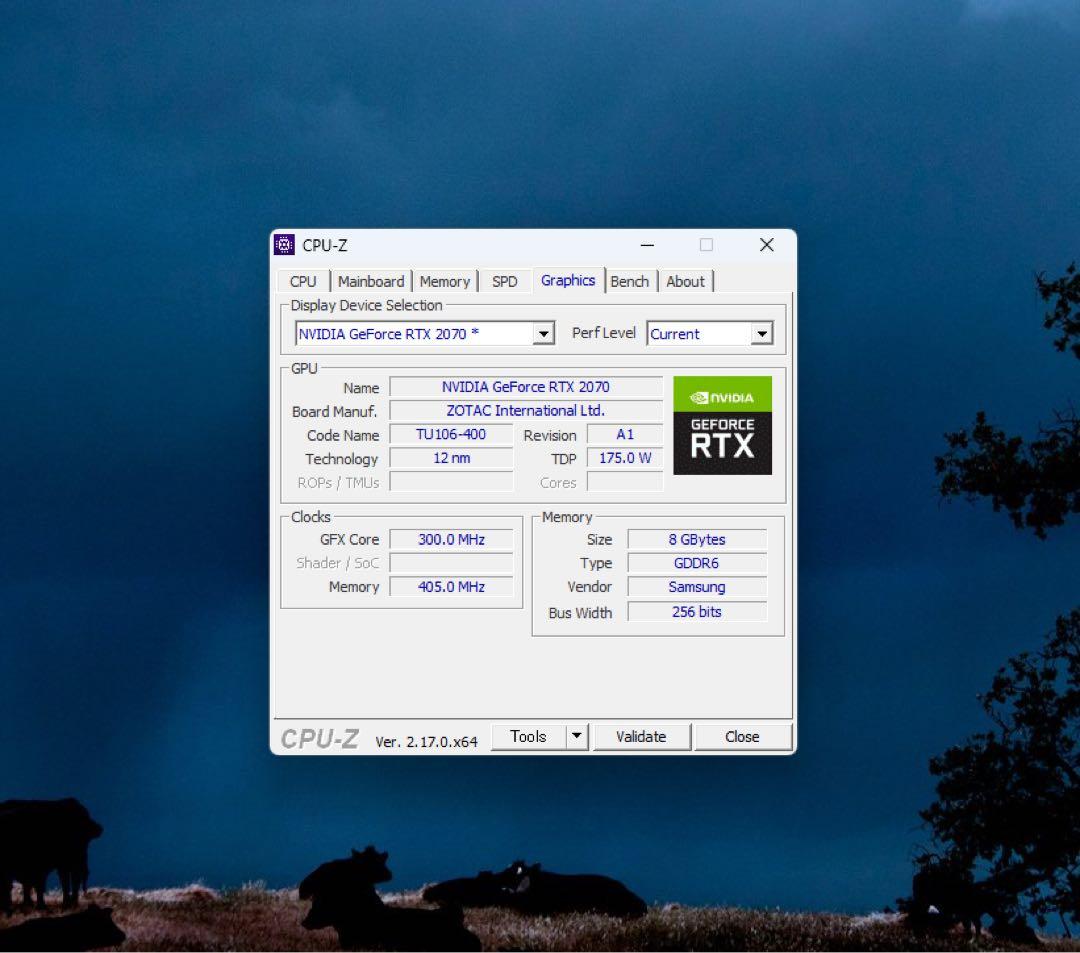The height and width of the screenshot is (953, 1080).
Task: Switch to the CPU tab
Action: (x=302, y=281)
